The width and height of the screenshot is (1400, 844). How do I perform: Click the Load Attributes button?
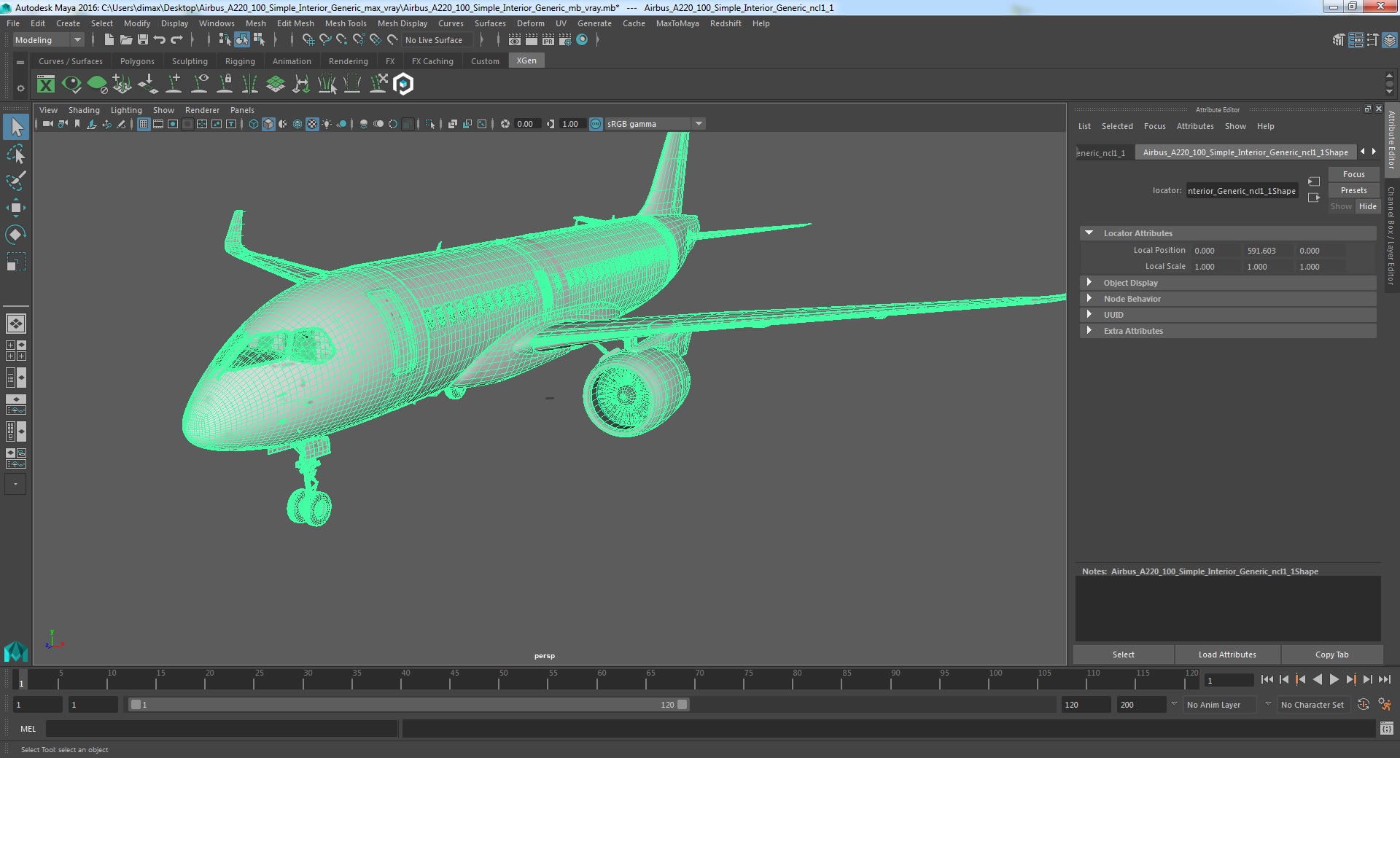click(1227, 655)
